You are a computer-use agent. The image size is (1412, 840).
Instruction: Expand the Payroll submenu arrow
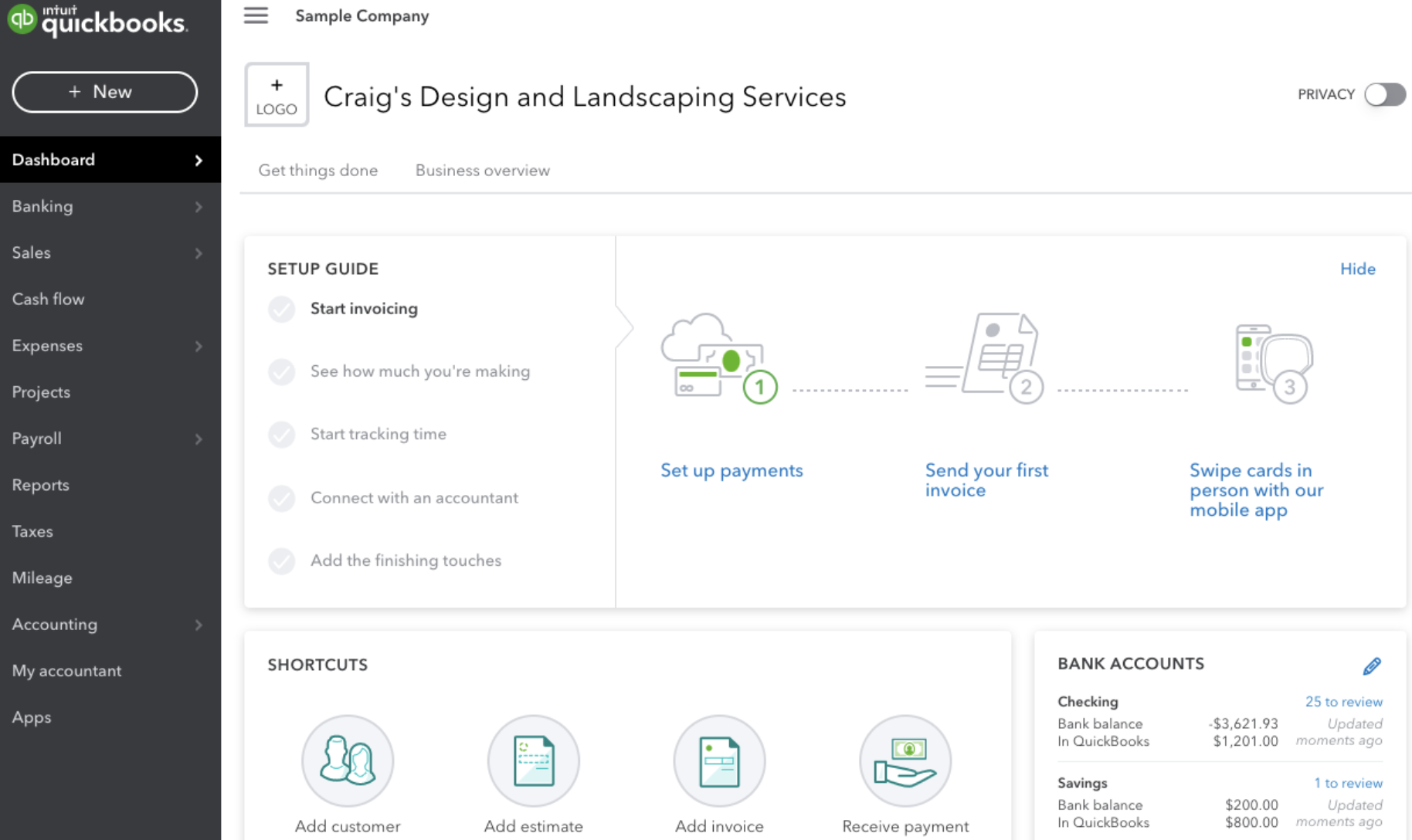[x=199, y=439]
